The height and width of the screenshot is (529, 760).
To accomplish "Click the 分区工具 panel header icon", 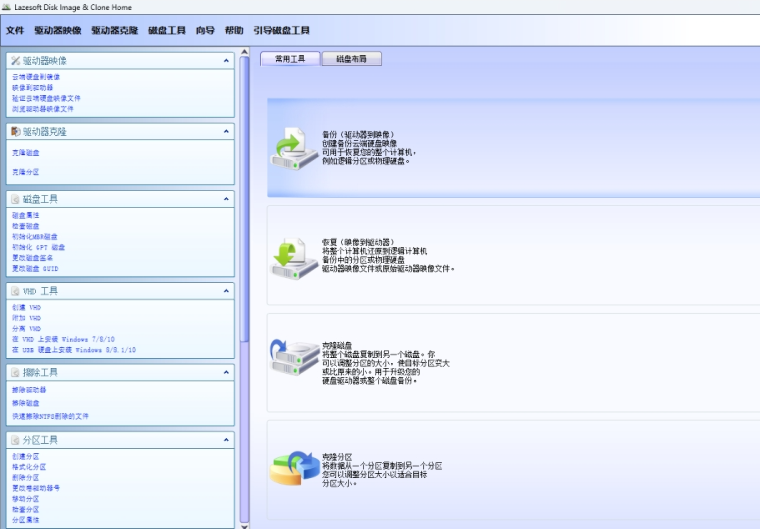I will 16,440.
